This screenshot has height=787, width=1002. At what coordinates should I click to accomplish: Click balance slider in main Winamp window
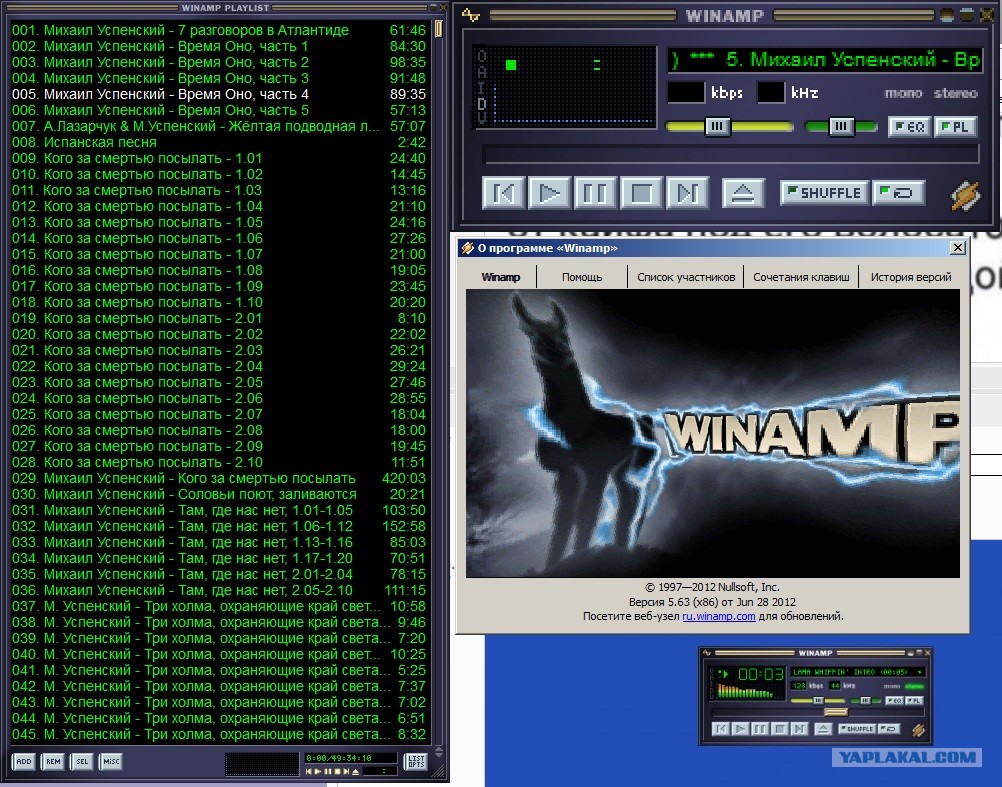pyautogui.click(x=841, y=126)
